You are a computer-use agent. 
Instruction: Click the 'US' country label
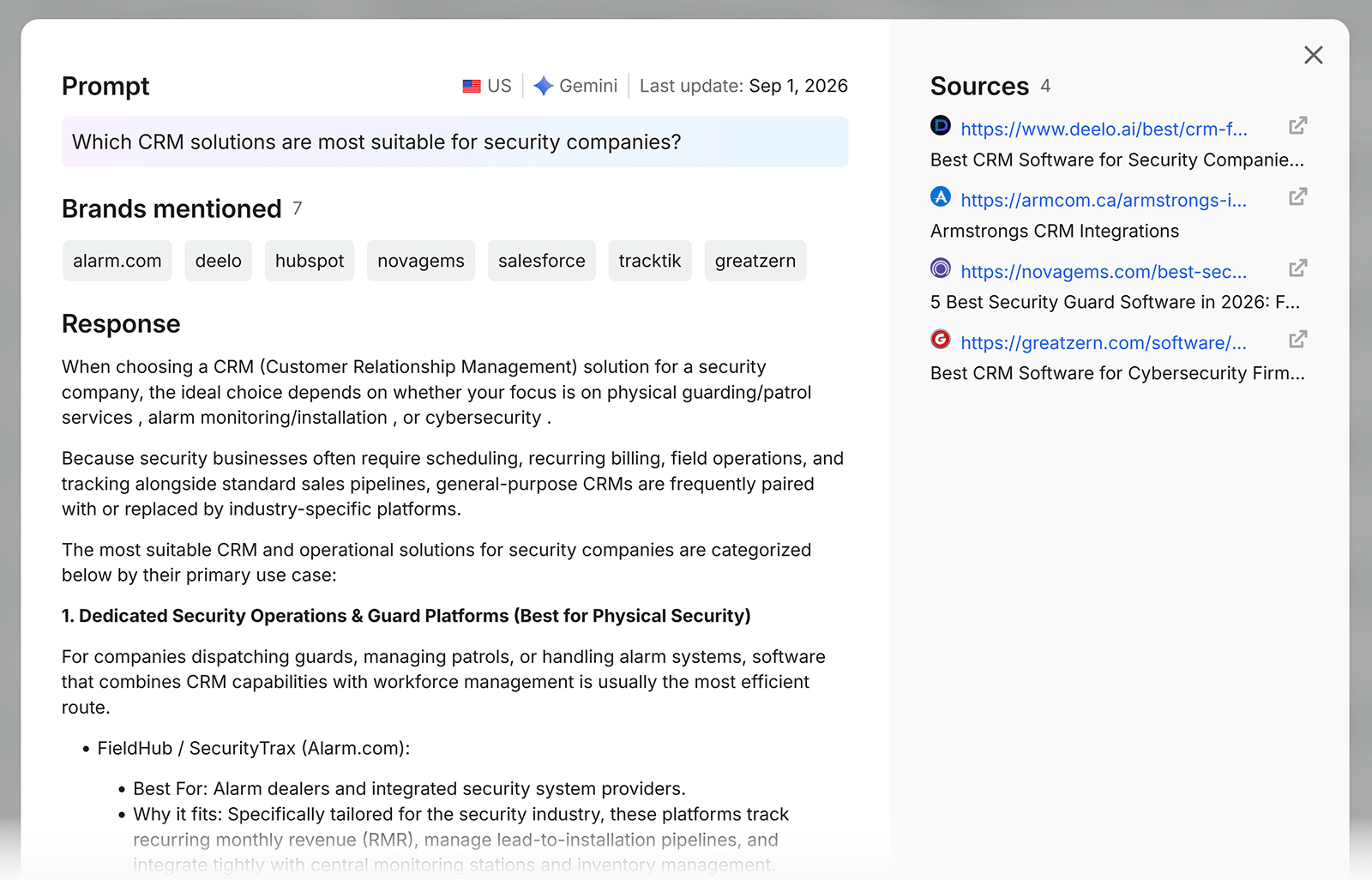499,86
